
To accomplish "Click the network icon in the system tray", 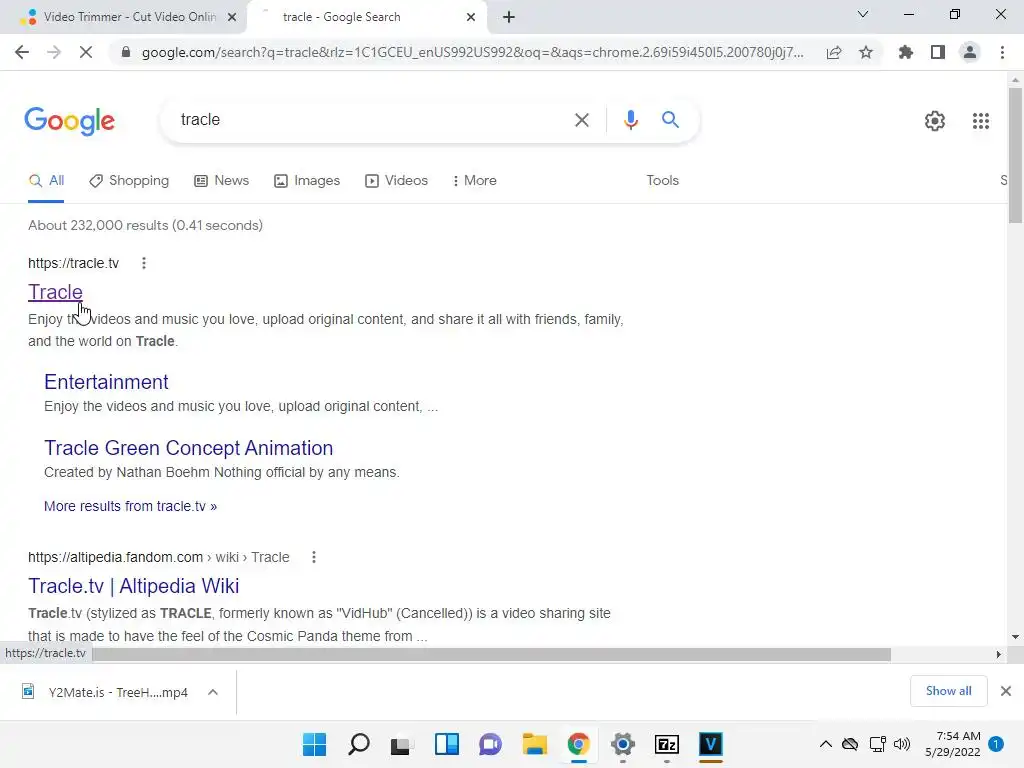I will [x=877, y=744].
